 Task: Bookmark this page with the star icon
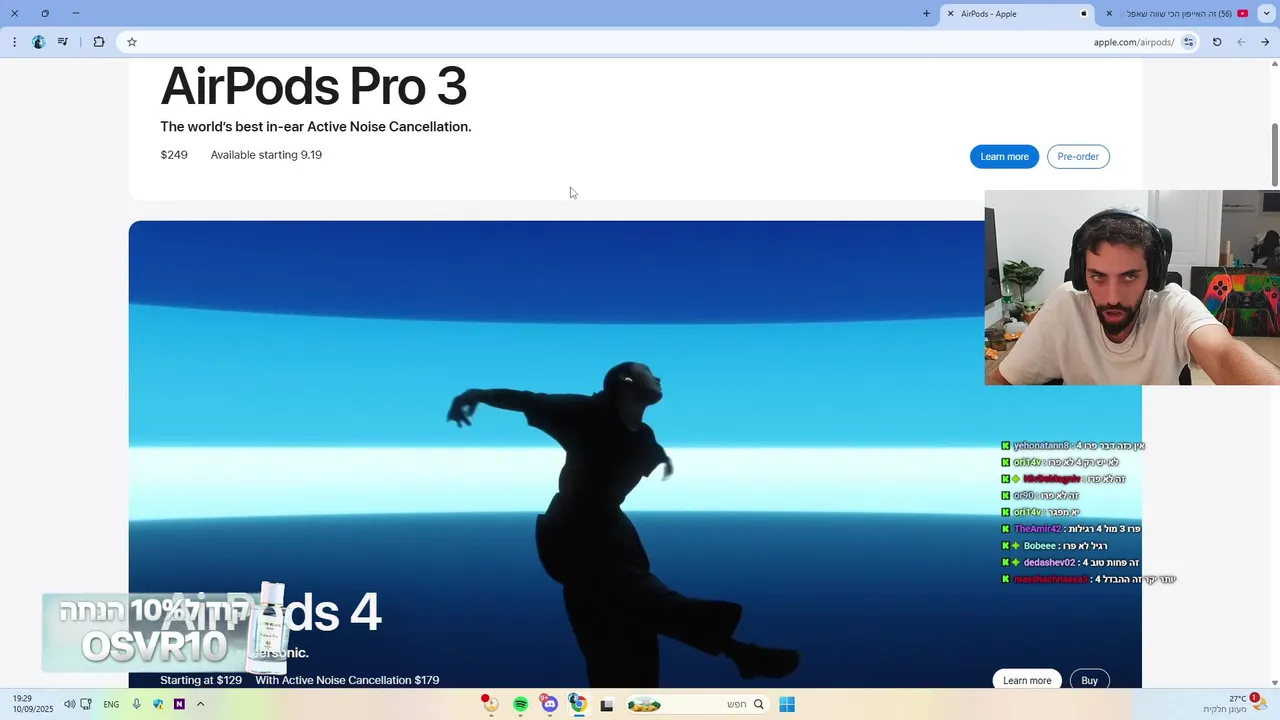pyautogui.click(x=131, y=42)
